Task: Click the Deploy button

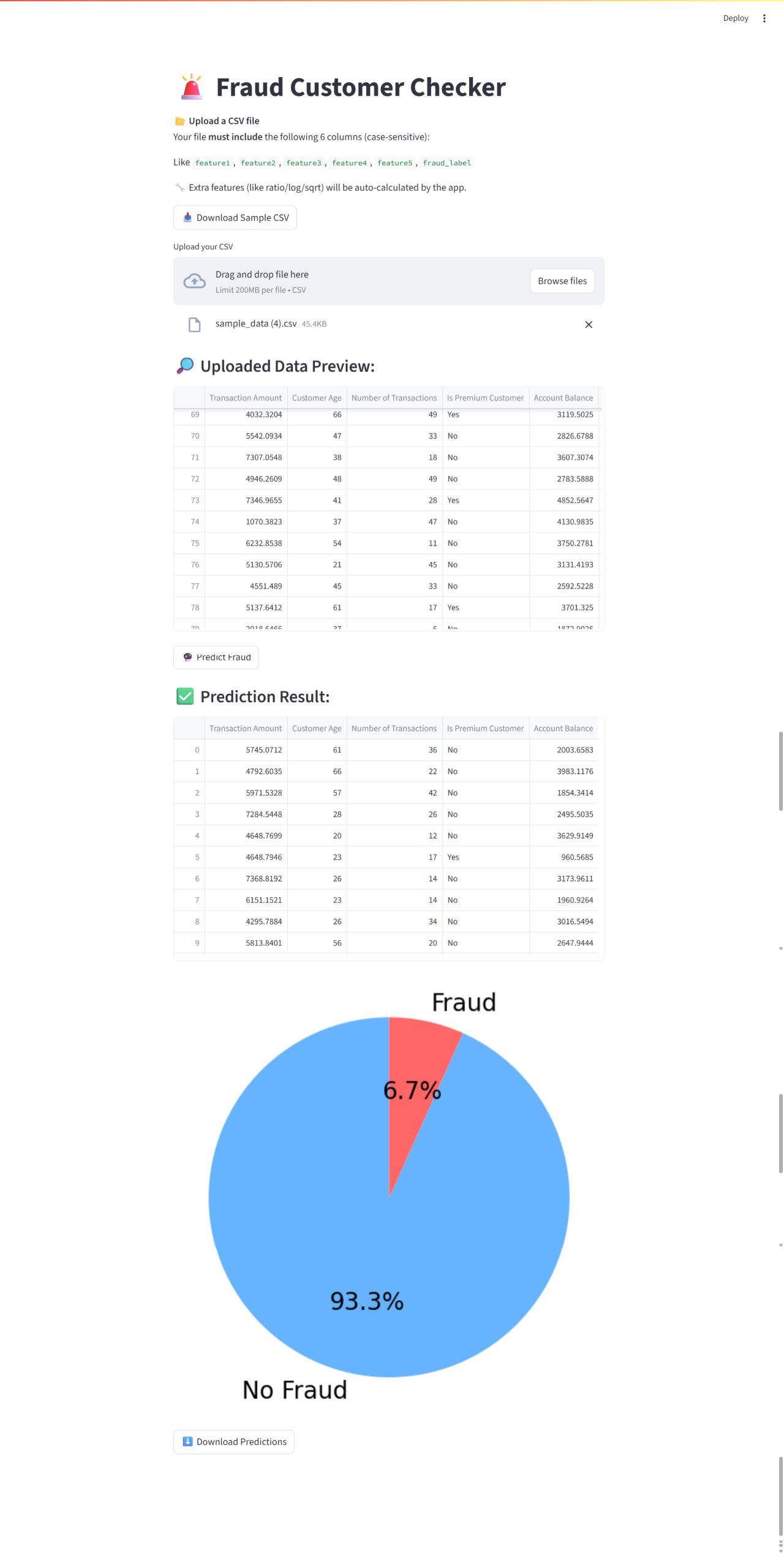Action: coord(736,18)
